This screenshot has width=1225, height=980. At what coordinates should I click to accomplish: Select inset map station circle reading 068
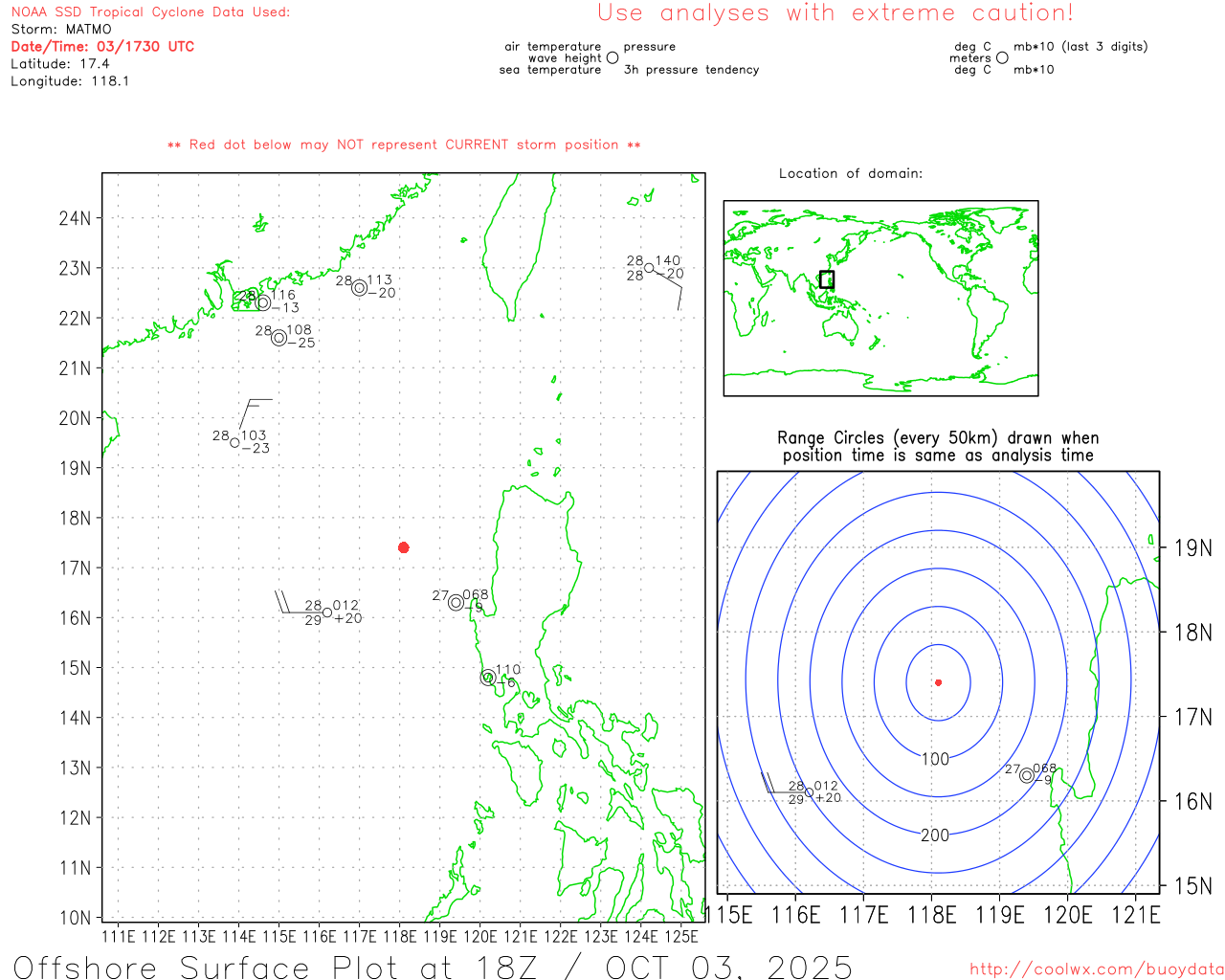[1027, 775]
